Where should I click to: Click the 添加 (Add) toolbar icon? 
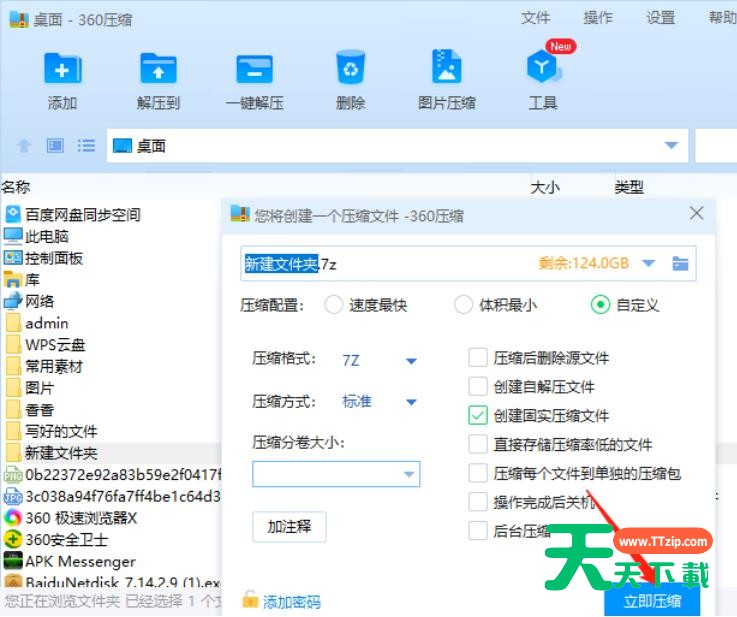pyautogui.click(x=63, y=69)
